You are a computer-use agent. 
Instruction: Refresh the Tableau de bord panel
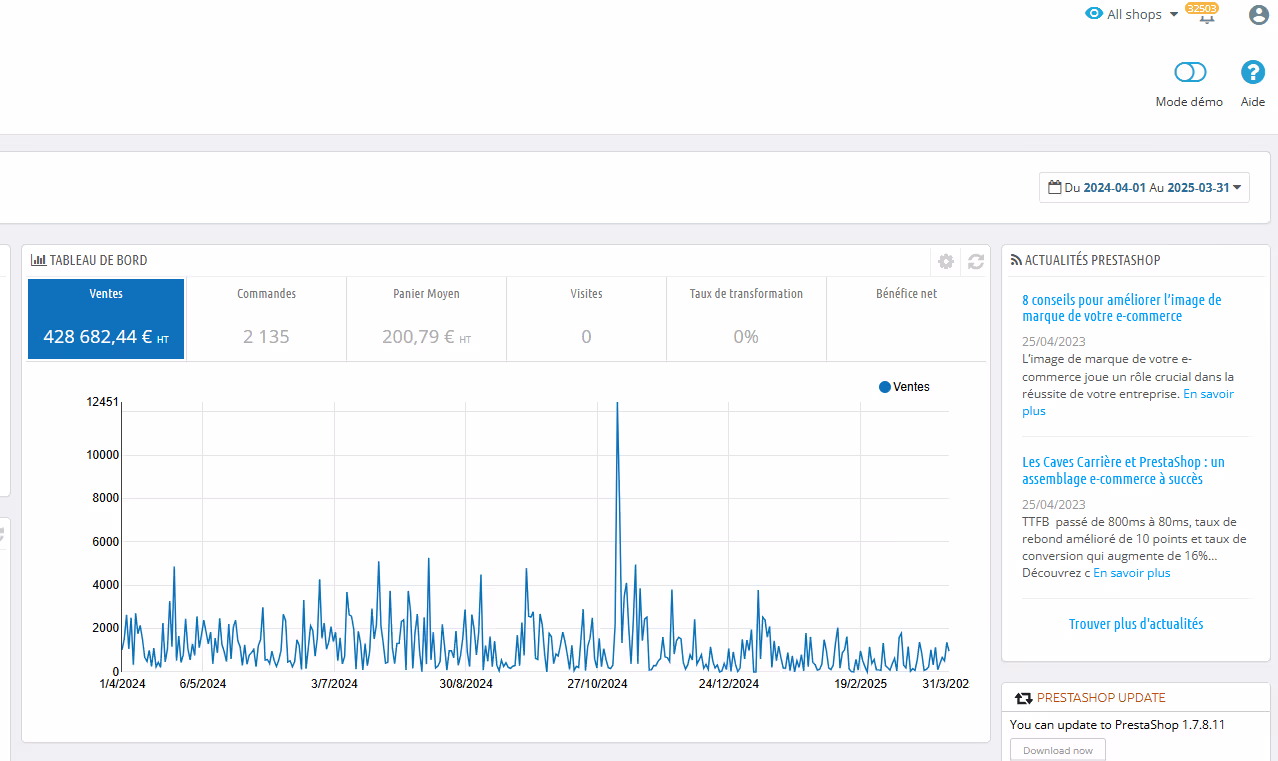pos(976,261)
